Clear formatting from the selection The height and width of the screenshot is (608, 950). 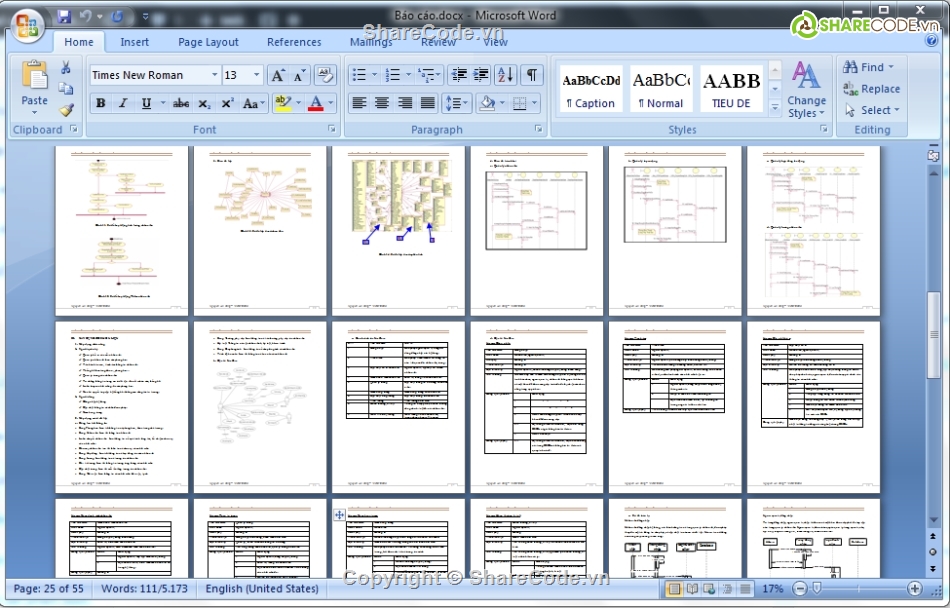(325, 75)
